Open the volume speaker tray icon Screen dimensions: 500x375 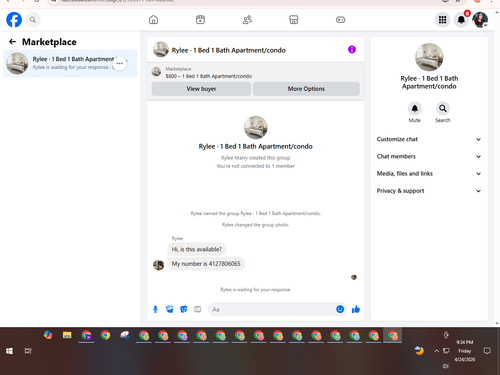446,366
